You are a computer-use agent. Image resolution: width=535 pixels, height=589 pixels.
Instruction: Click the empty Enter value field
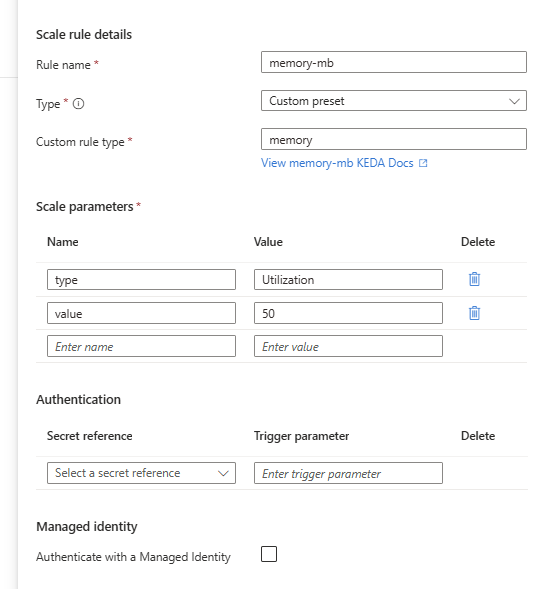(348, 346)
